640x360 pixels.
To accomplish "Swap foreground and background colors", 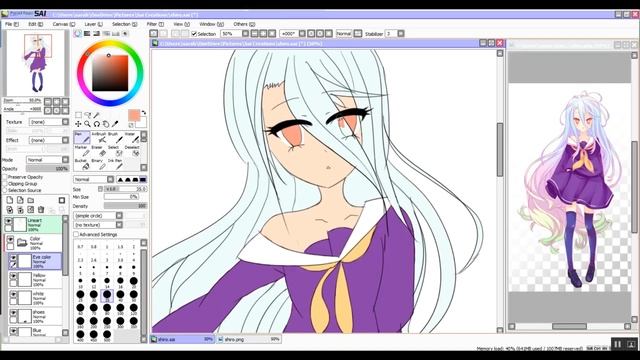I will (x=144, y=112).
